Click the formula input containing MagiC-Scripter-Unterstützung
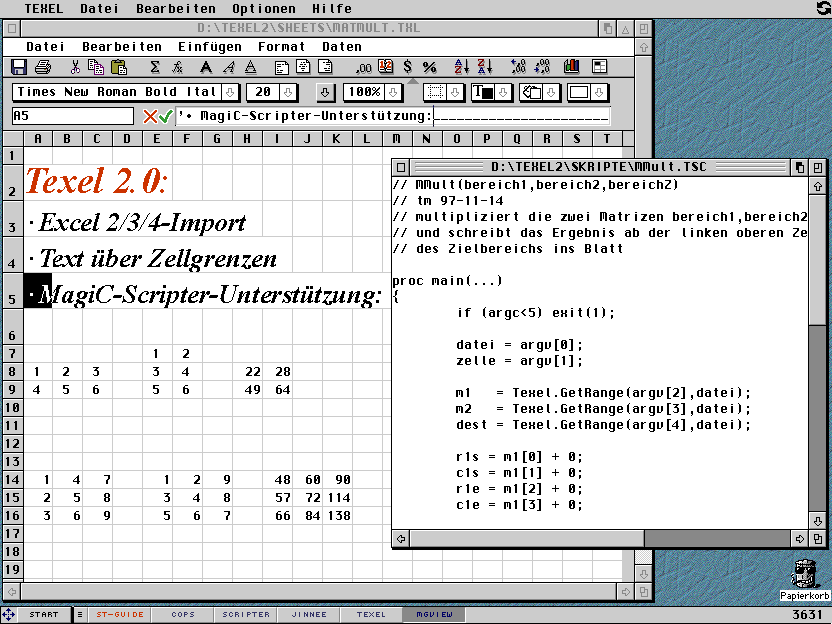The image size is (832, 624). pyautogui.click(x=393, y=116)
